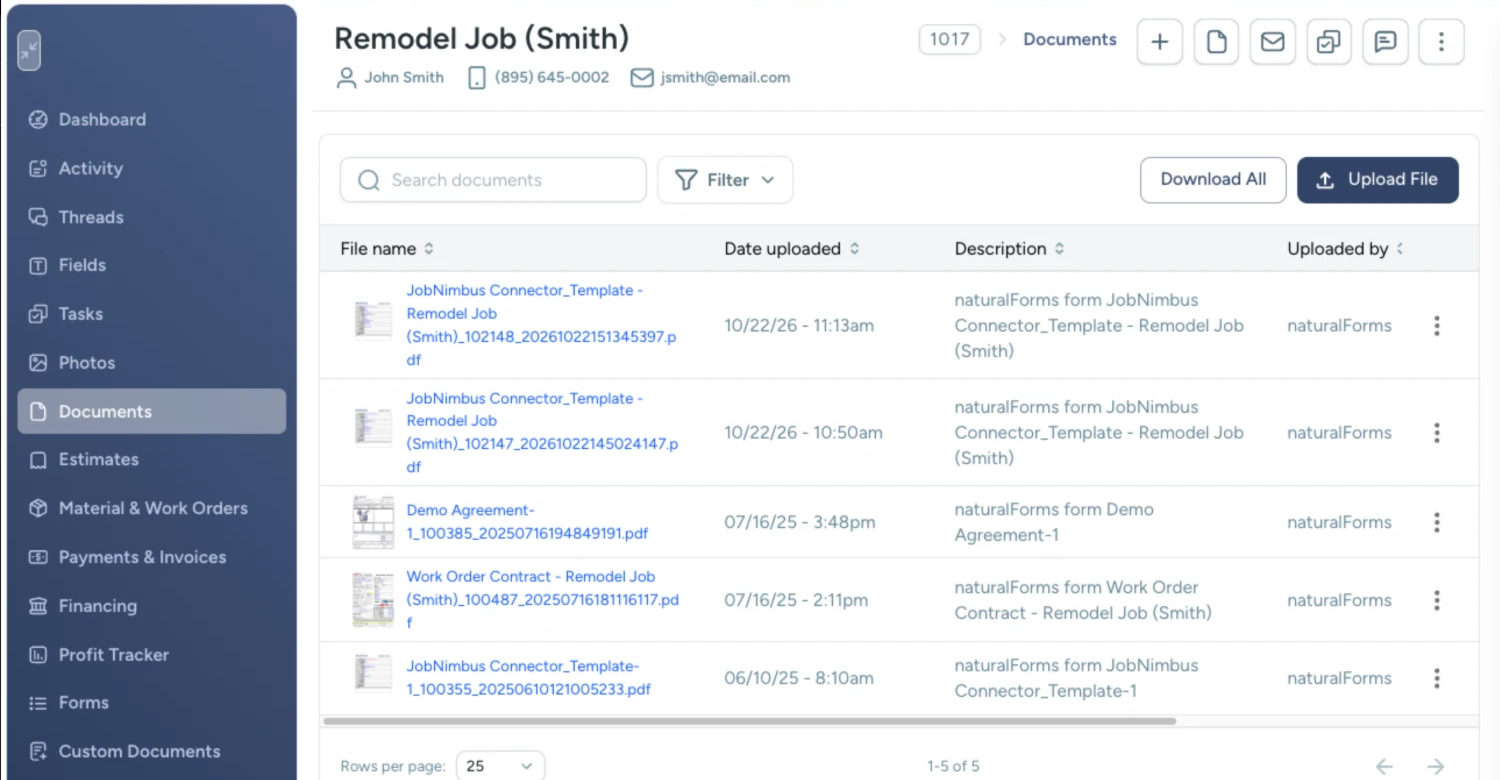Screen dimensions: 1500x780
Task: Click the new document icon in header
Action: tap(1216, 42)
